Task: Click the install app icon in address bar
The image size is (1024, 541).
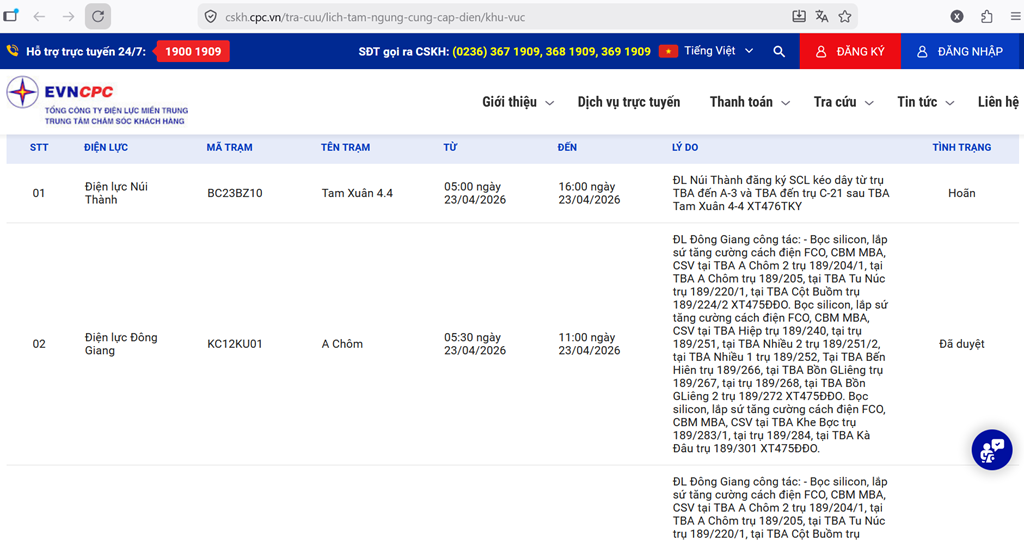Action: (799, 16)
